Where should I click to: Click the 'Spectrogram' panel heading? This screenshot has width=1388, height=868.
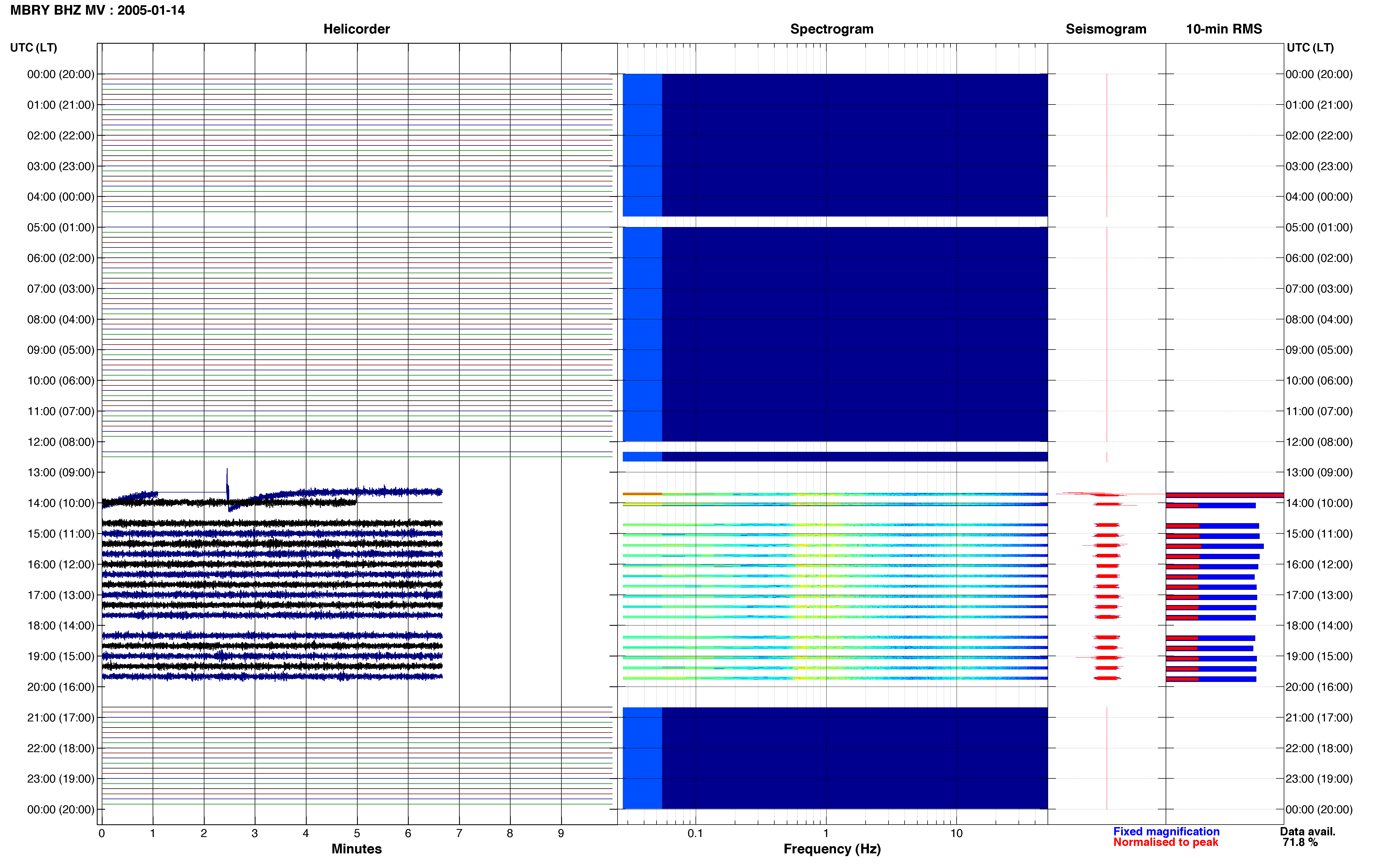832,29
